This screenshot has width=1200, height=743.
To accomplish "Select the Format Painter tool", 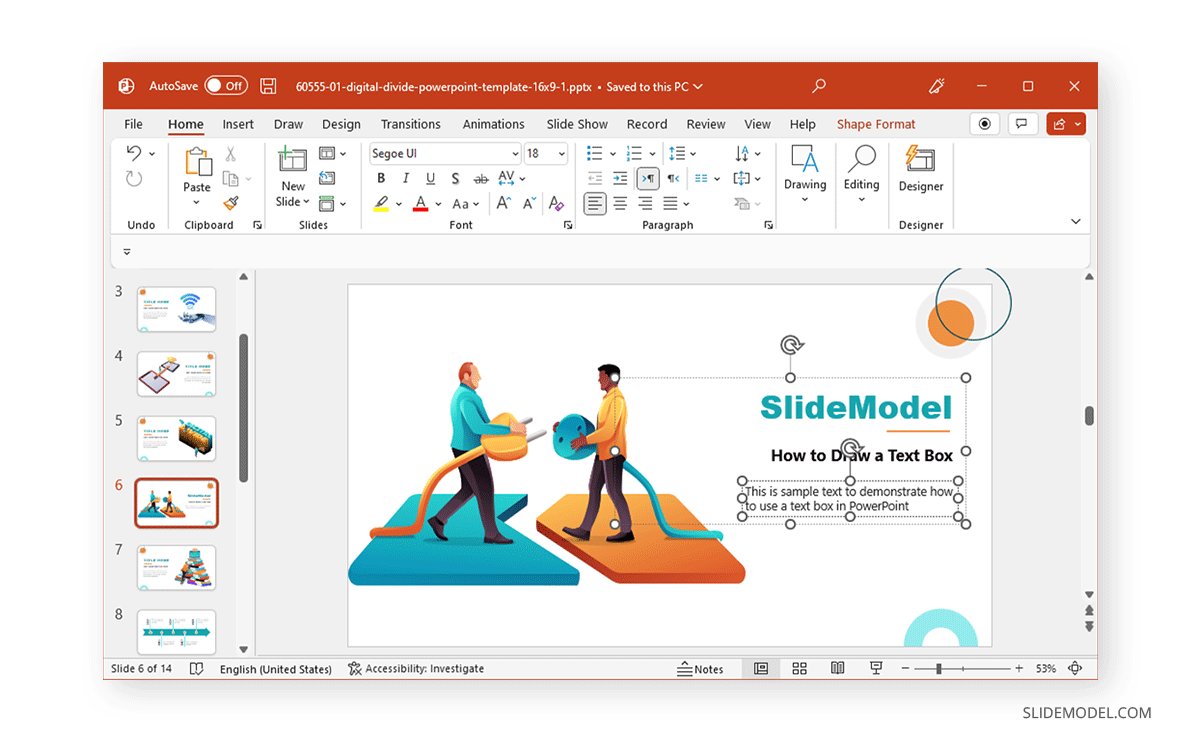I will pyautogui.click(x=231, y=202).
